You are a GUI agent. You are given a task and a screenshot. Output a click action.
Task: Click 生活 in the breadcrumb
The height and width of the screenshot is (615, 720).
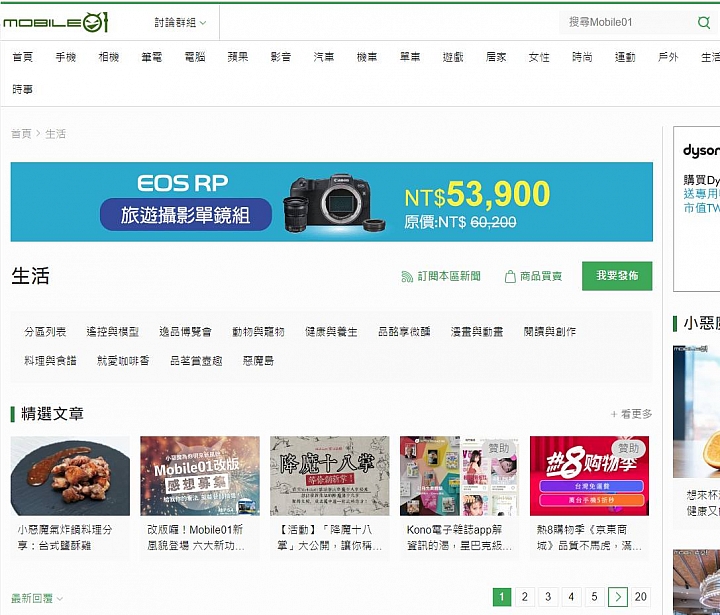56,134
